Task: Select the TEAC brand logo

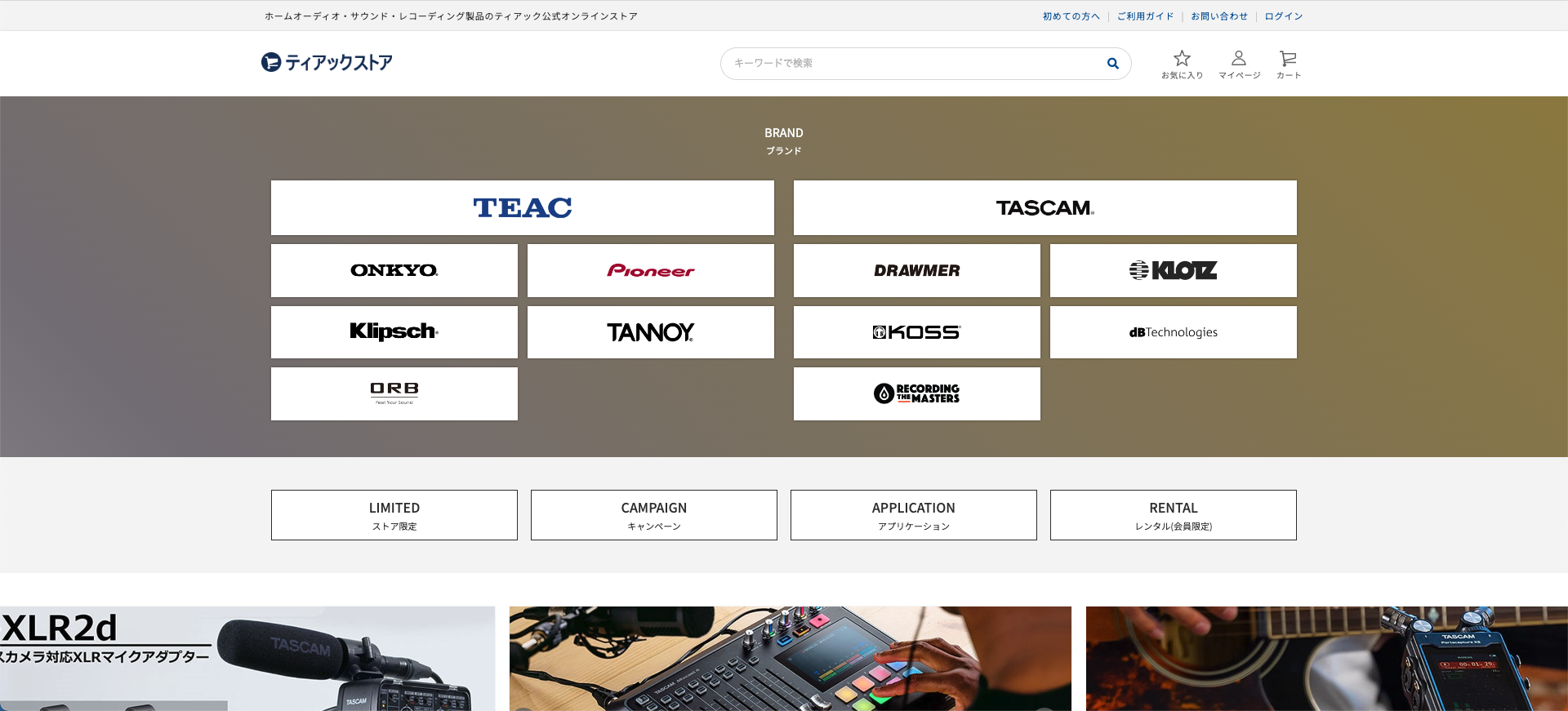Action: coord(523,207)
